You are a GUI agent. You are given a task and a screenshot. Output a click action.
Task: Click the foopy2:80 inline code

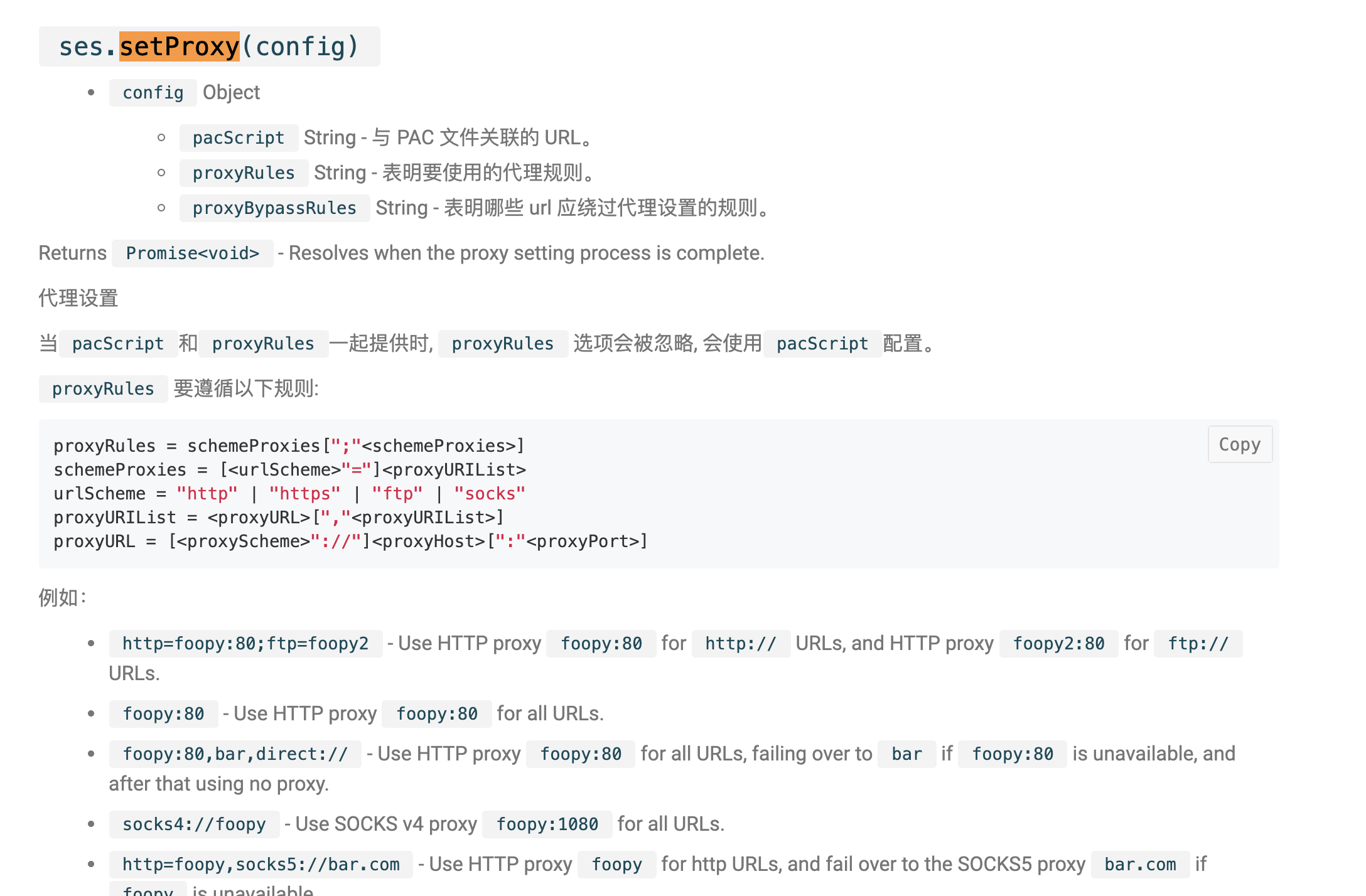[1058, 644]
